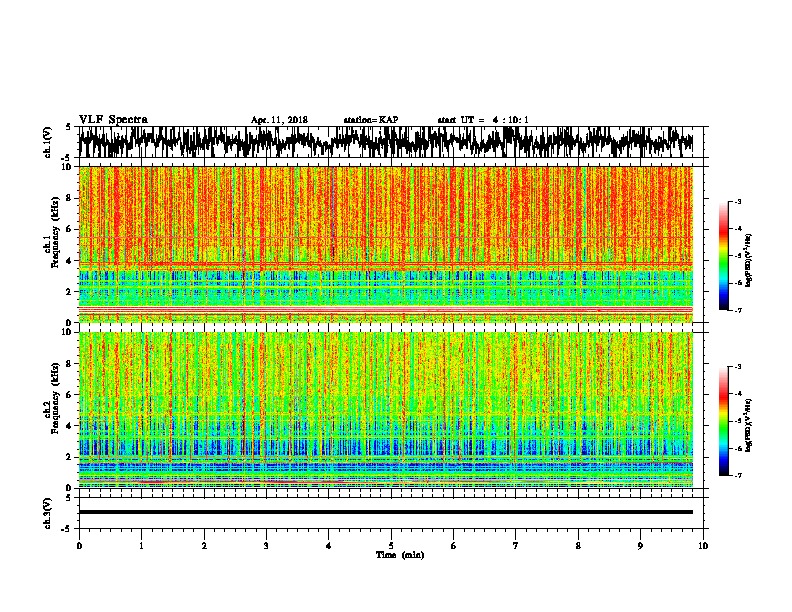792x612 pixels.
Task: Click the ch.2 spectrogram color scale bar
Action: pyautogui.click(x=724, y=421)
